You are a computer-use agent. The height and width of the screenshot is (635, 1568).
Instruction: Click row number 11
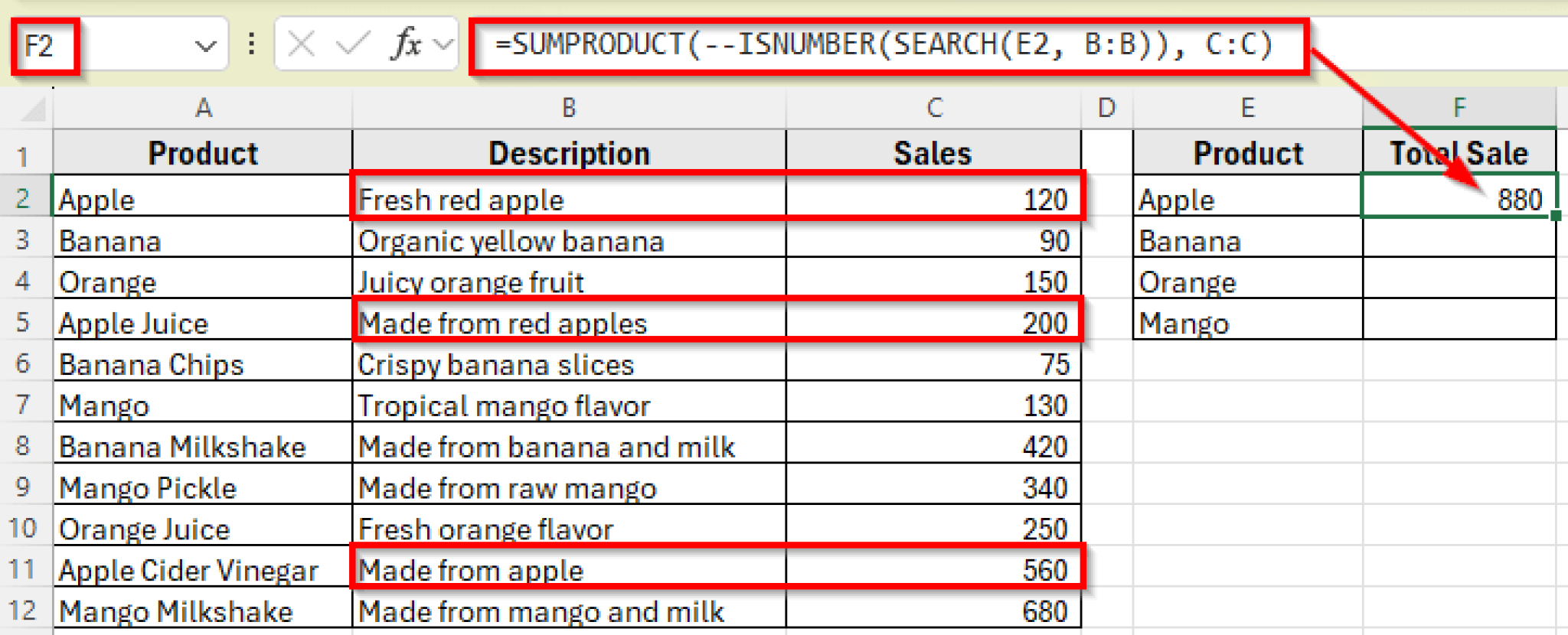click(23, 570)
